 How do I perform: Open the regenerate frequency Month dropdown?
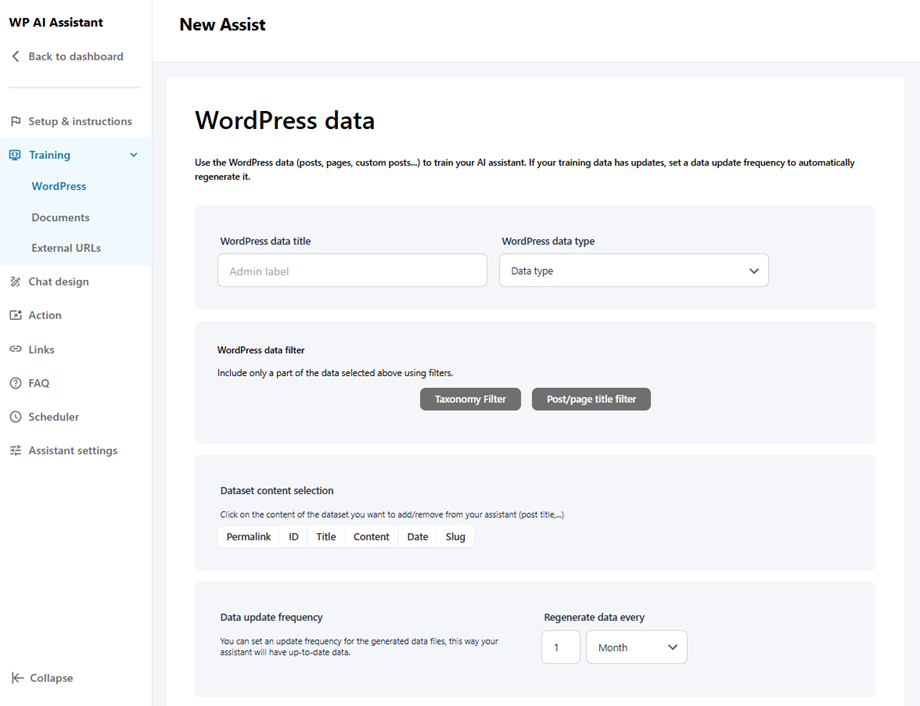tap(636, 647)
